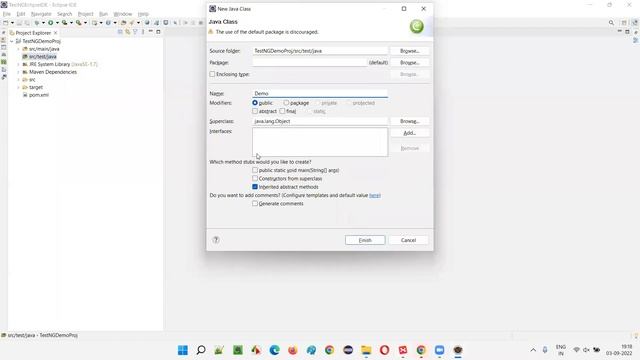Open Windows Start menu
Image resolution: width=640 pixels, height=360 pixels.
pos(183,350)
